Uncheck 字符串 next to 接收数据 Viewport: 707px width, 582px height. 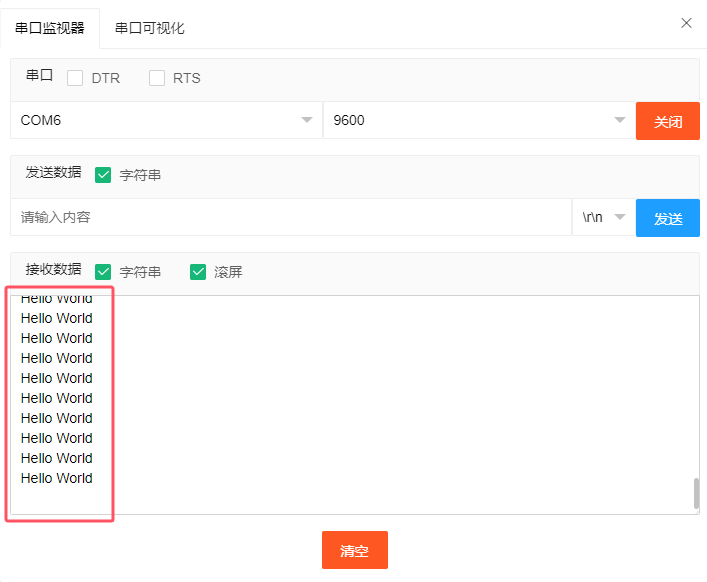[103, 271]
